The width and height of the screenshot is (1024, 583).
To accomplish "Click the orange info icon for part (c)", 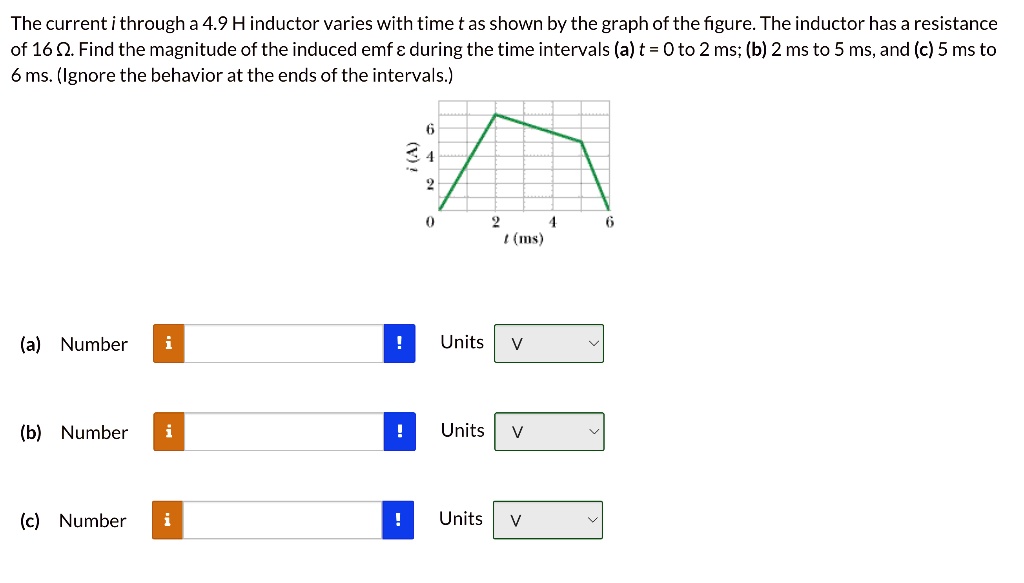I will pyautogui.click(x=168, y=520).
